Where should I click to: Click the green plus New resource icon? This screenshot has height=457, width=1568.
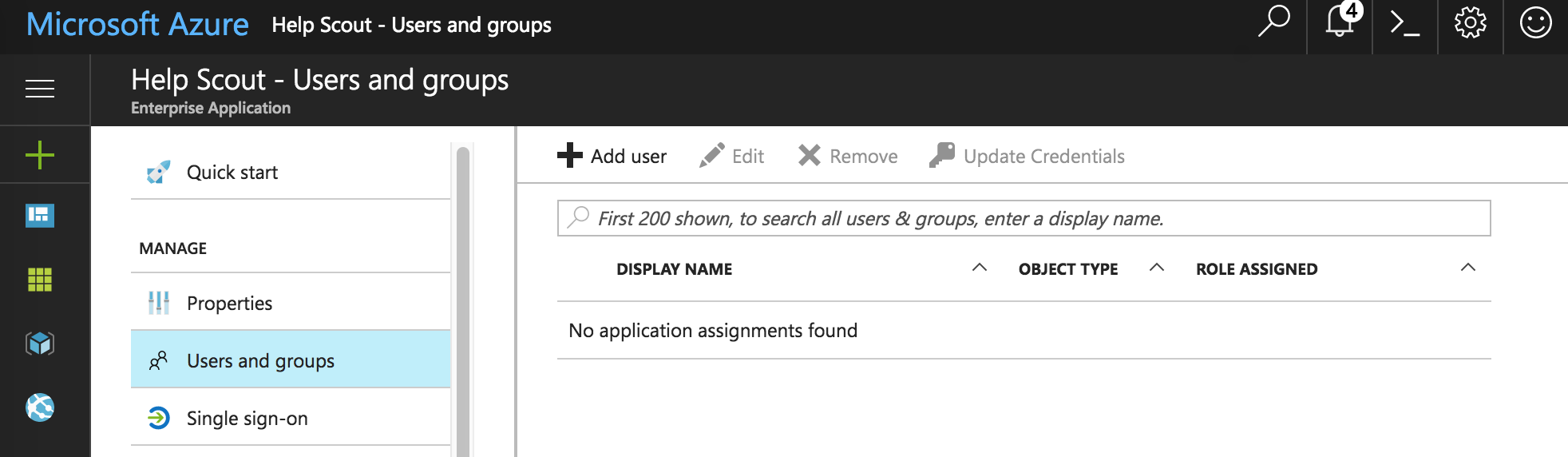click(40, 155)
